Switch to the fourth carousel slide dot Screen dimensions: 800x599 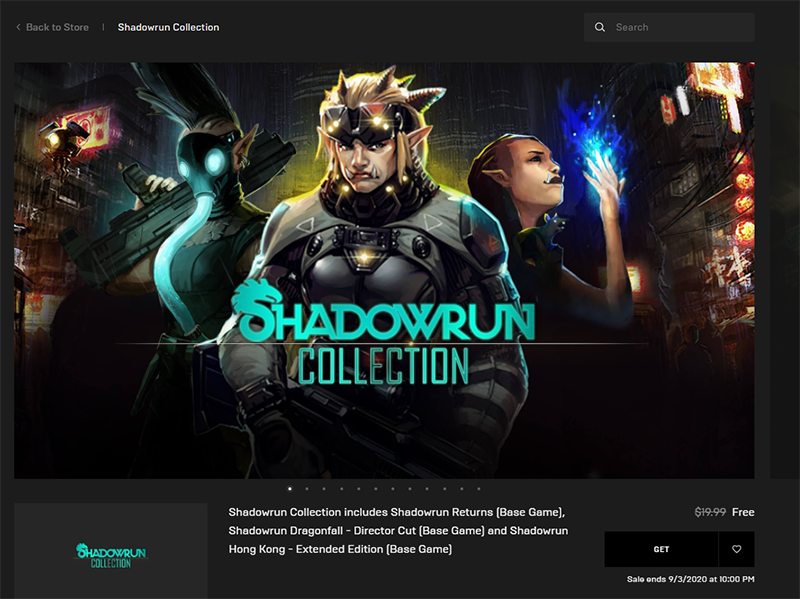coord(341,489)
